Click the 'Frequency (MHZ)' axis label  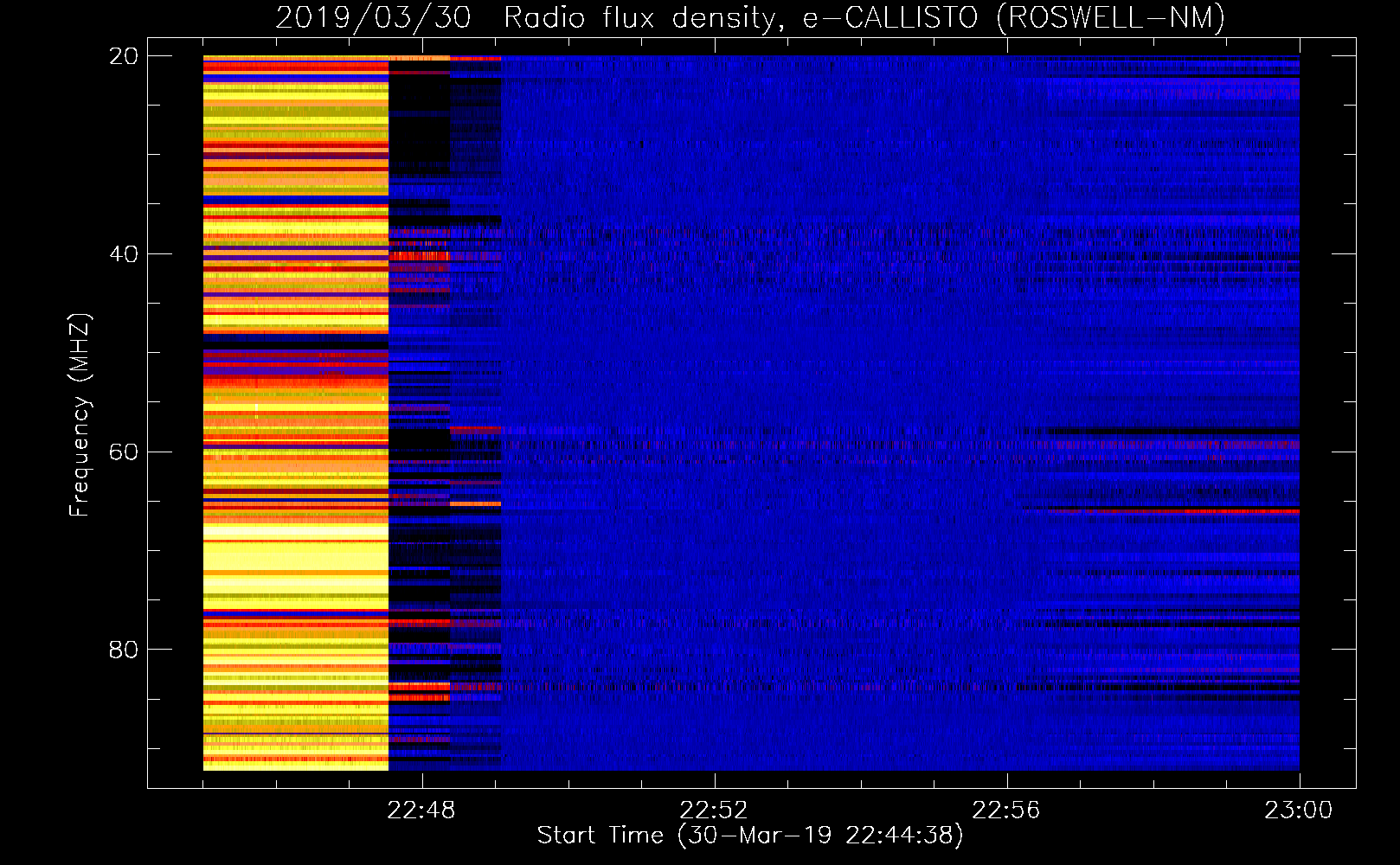coord(80,414)
